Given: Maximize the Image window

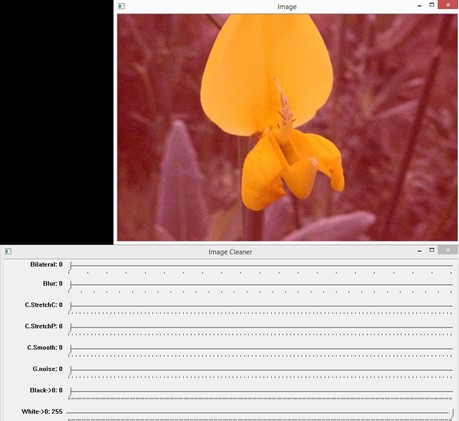Looking at the screenshot, I should pyautogui.click(x=432, y=5).
